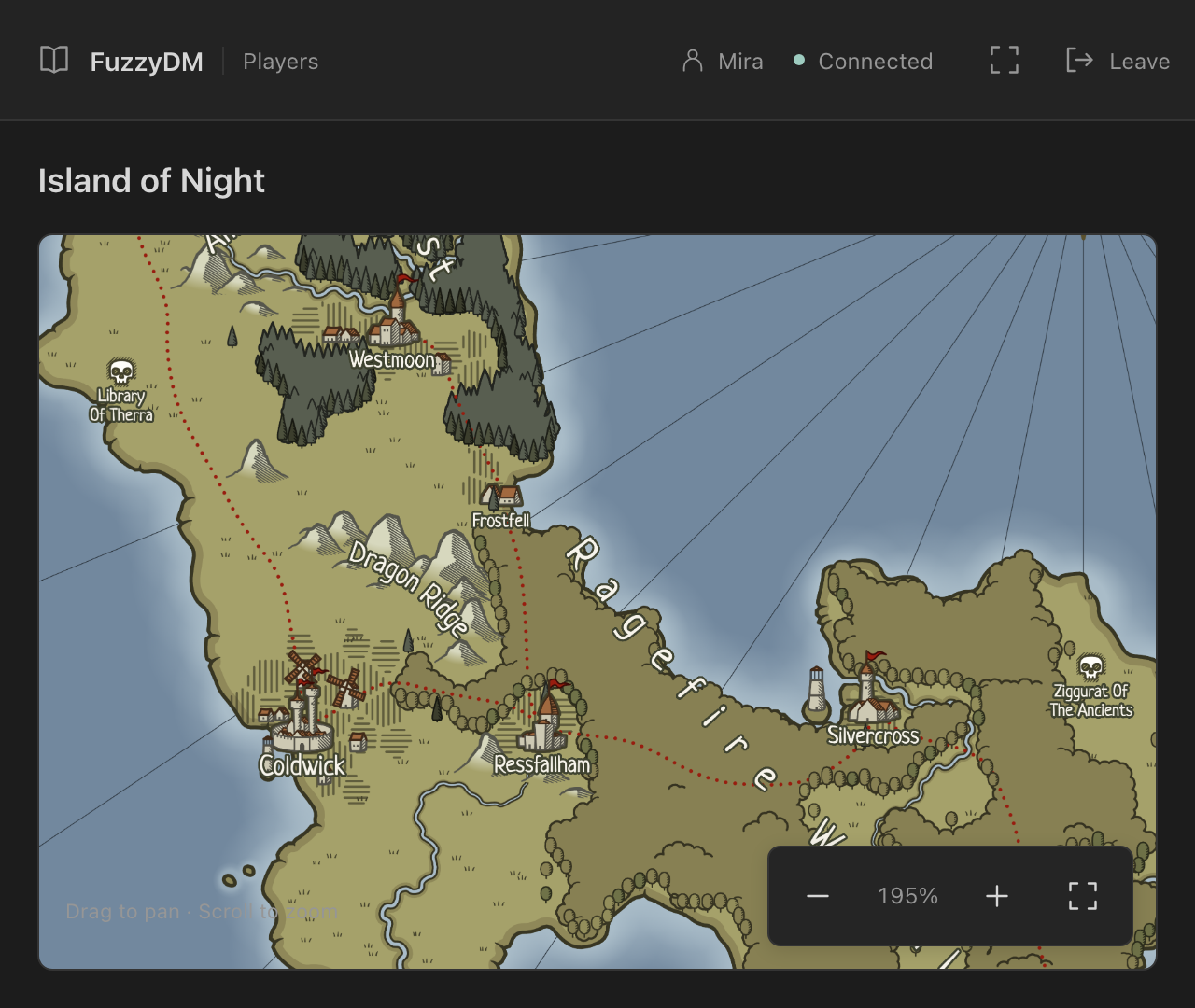Click the user profile icon beside Mira
Viewport: 1195px width, 1008px height.
point(693,61)
